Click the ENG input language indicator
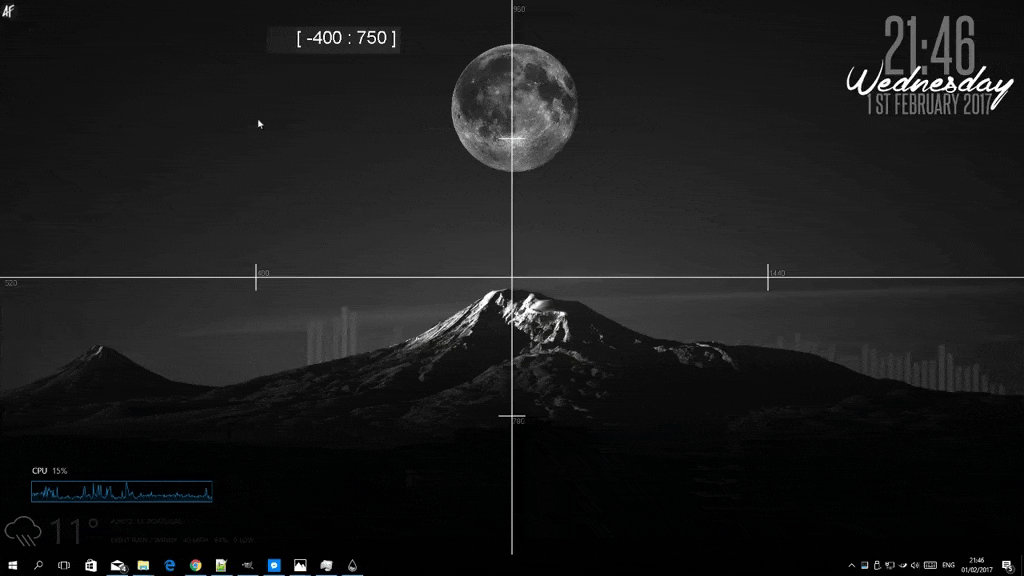 point(948,565)
